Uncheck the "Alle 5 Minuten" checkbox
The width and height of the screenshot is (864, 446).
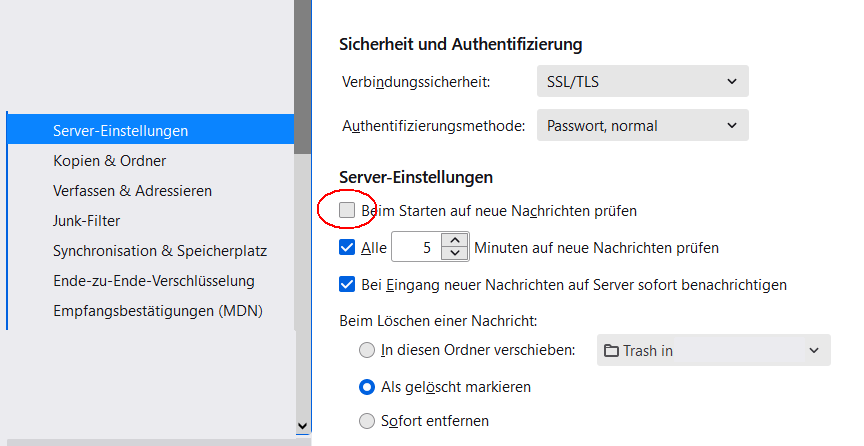click(x=347, y=247)
